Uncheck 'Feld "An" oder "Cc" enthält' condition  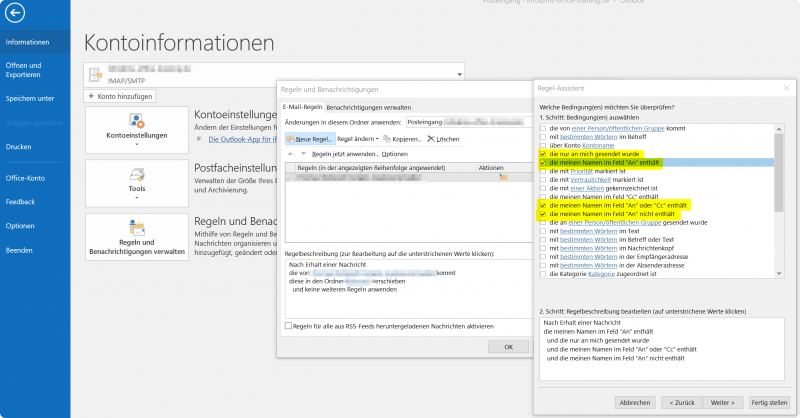click(543, 206)
